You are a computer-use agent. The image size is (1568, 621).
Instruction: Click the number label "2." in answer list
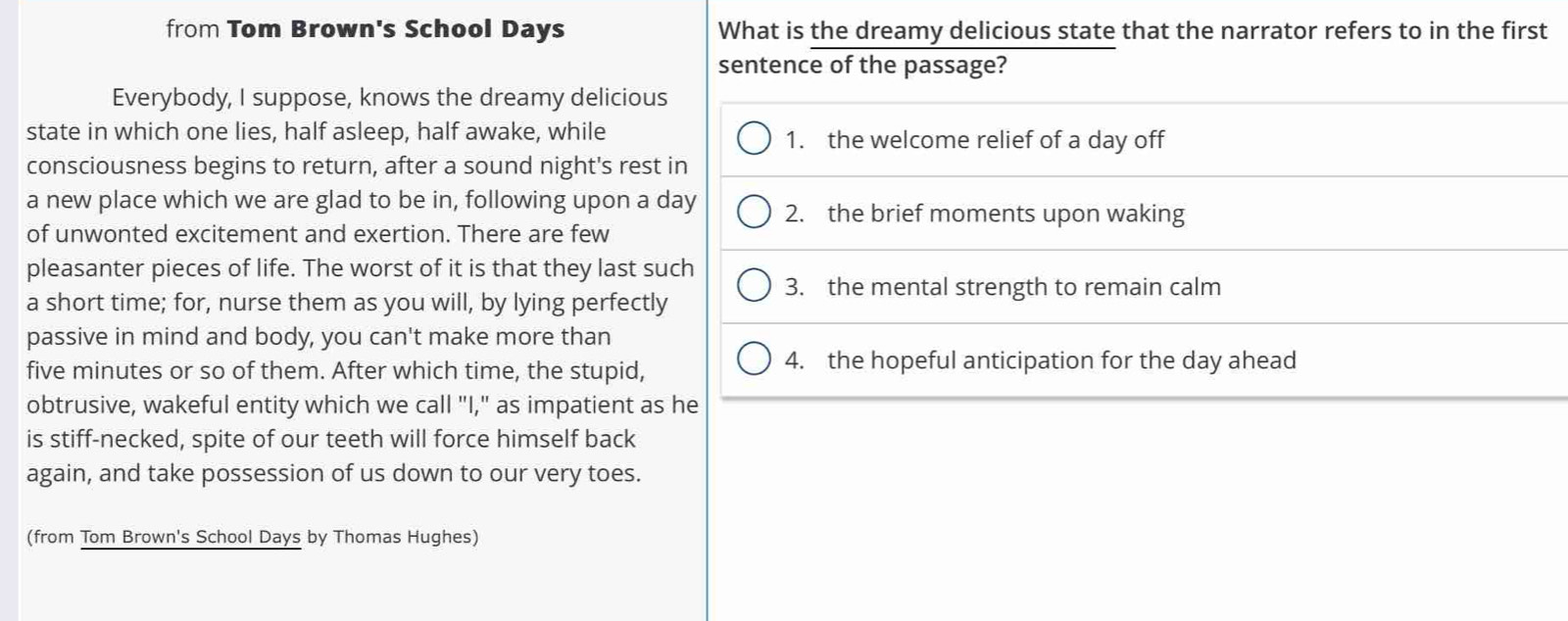(795, 214)
